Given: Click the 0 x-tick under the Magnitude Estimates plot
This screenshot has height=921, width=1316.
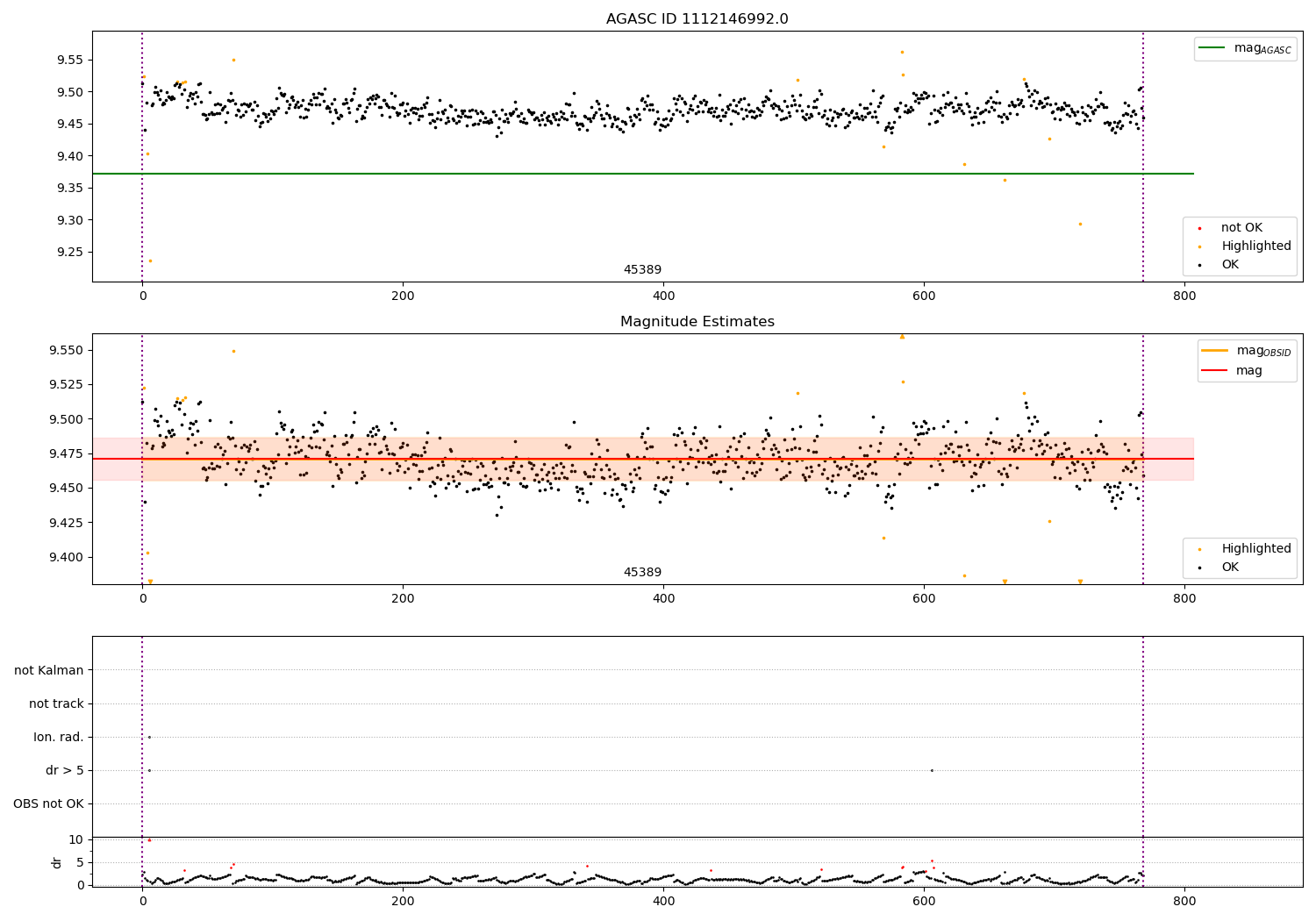Looking at the screenshot, I should click(x=142, y=599).
